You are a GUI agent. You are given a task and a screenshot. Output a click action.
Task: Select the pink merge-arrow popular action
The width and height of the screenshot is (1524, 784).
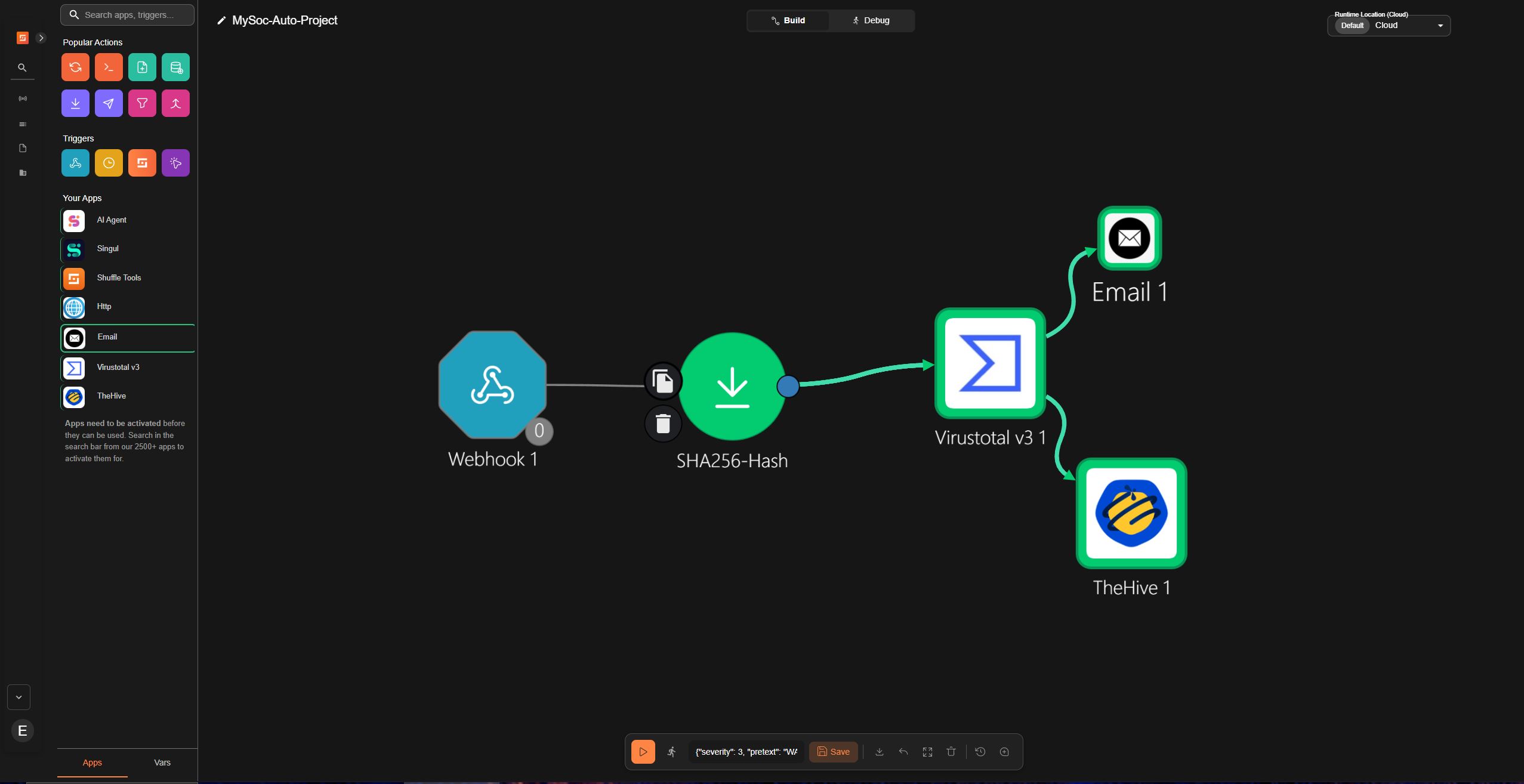point(175,103)
